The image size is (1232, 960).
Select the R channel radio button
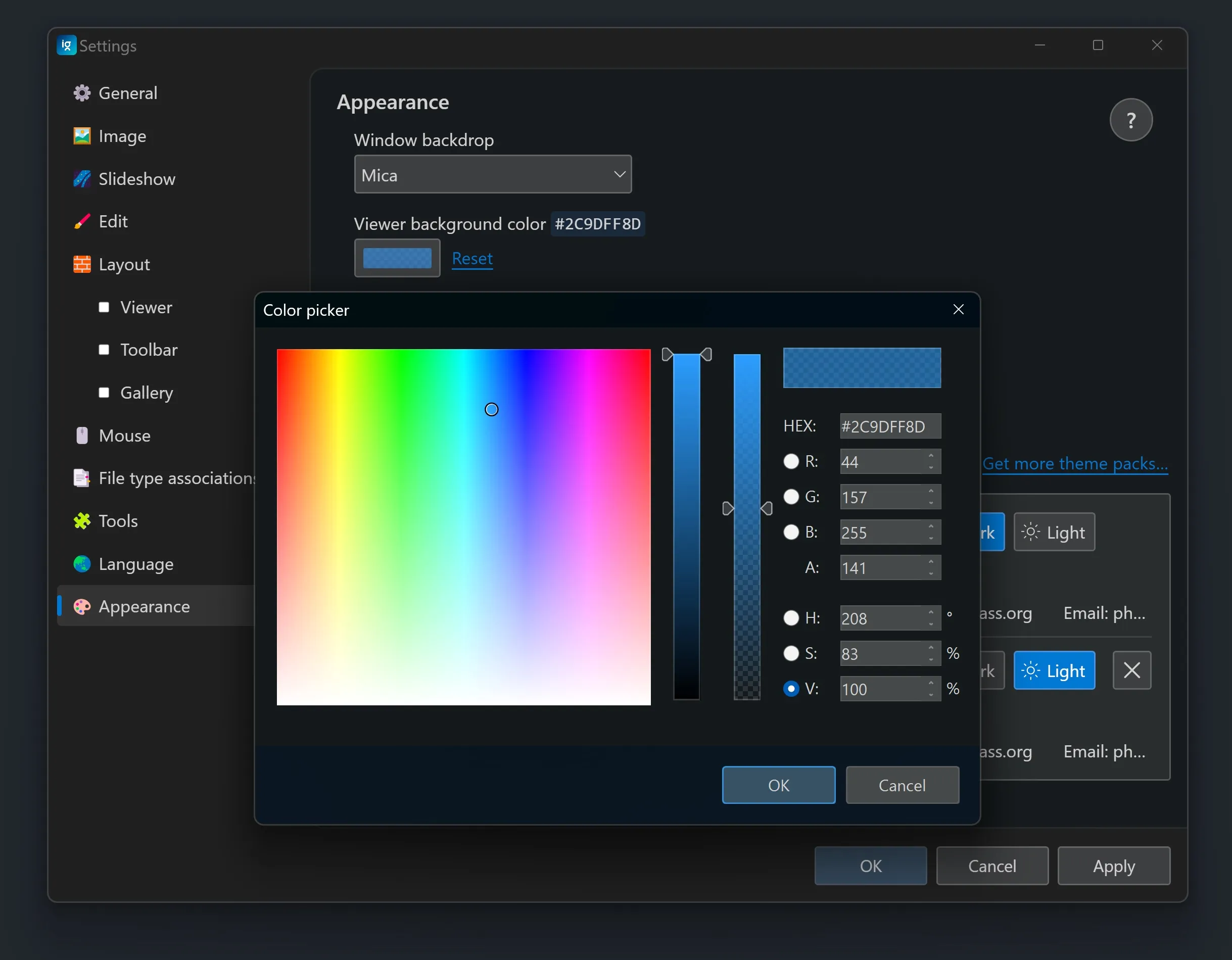pos(791,461)
